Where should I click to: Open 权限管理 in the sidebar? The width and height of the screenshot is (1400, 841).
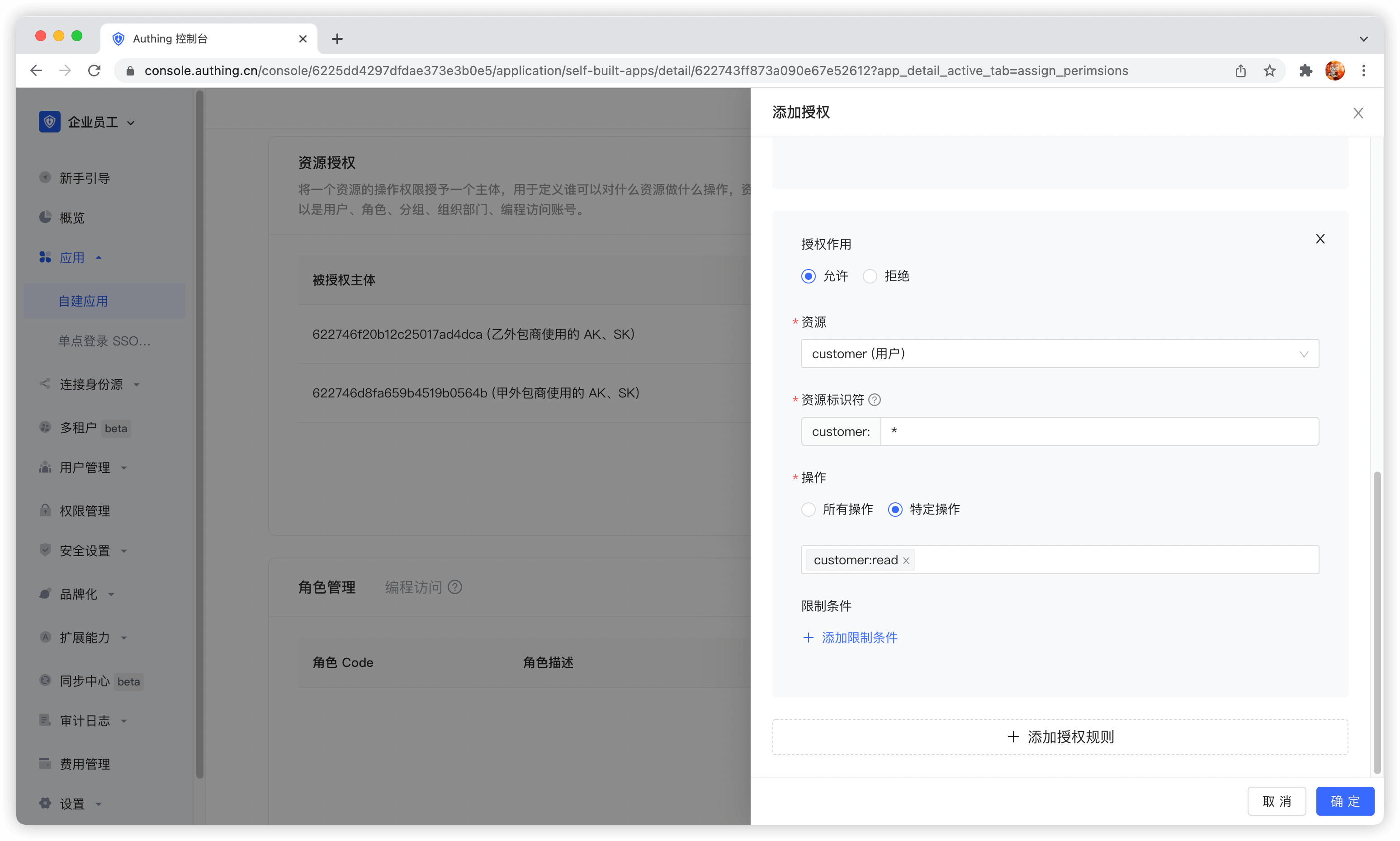(x=85, y=511)
